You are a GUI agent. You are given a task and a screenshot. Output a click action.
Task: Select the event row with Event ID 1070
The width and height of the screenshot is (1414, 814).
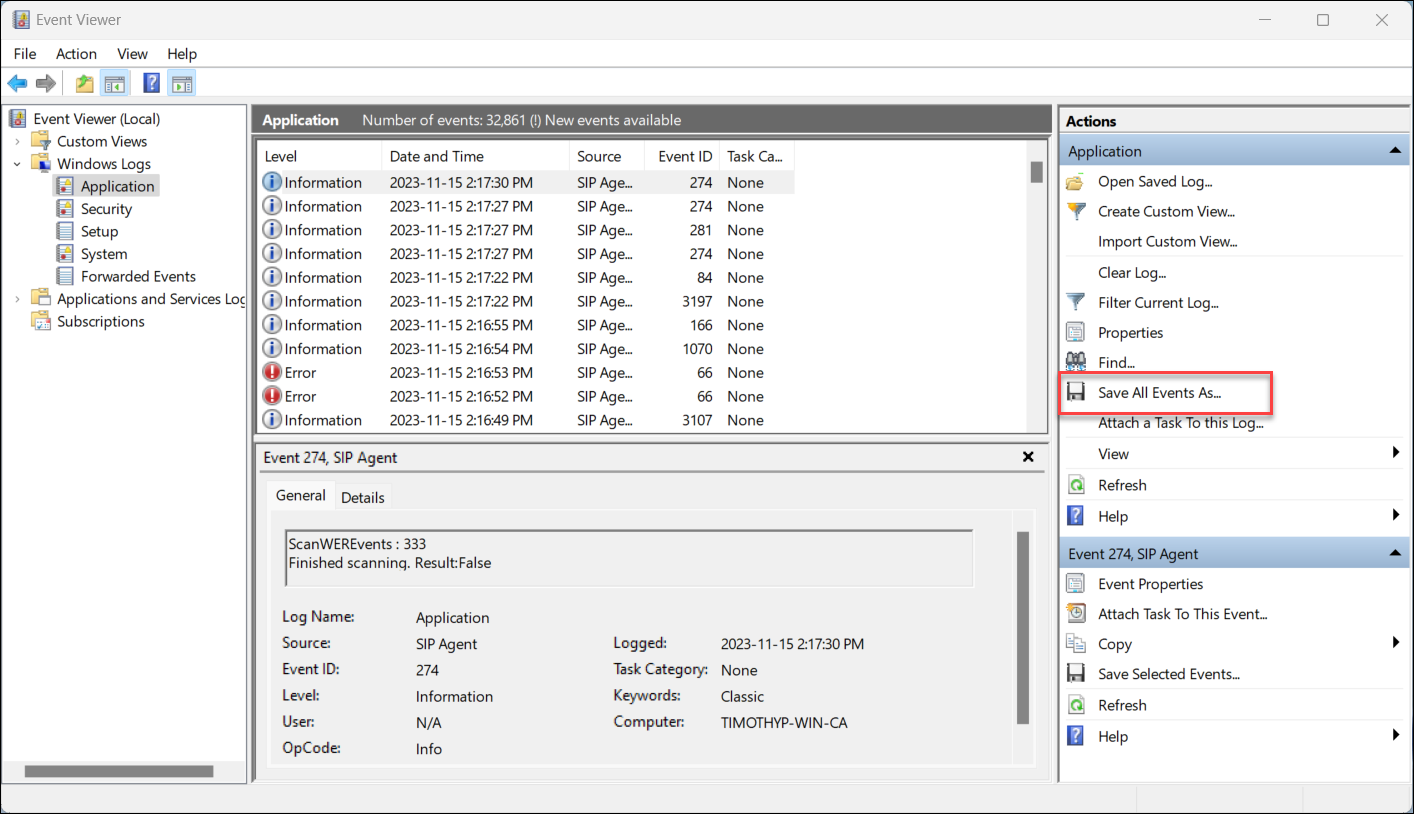pyautogui.click(x=526, y=349)
